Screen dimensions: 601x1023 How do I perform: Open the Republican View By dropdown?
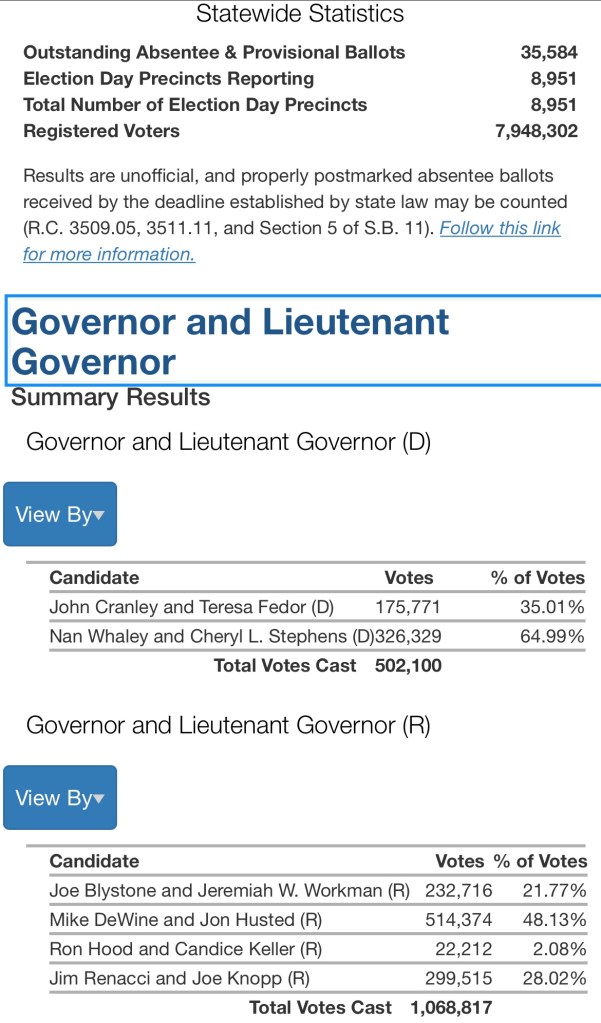tap(60, 797)
